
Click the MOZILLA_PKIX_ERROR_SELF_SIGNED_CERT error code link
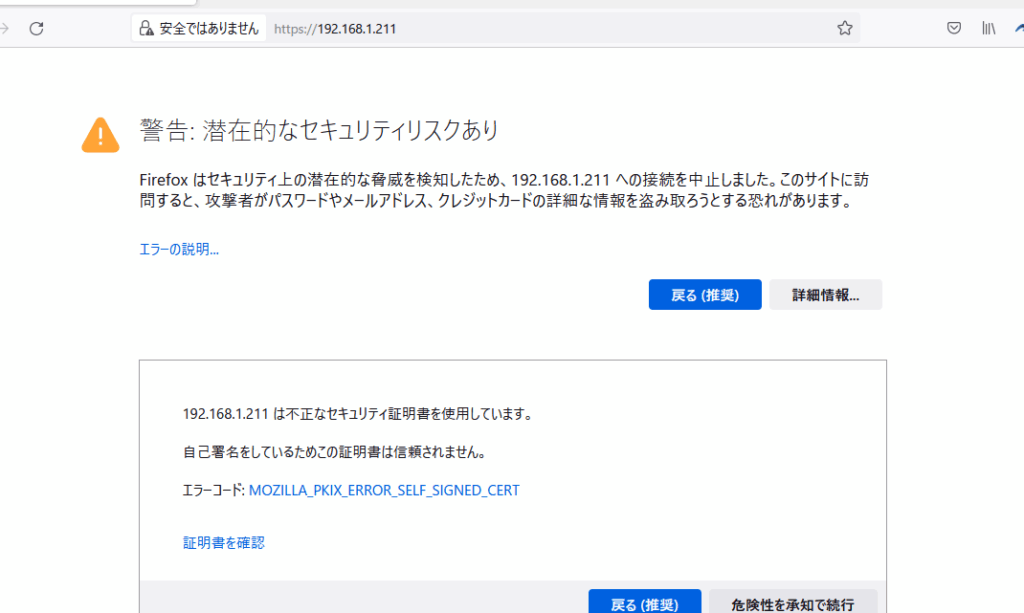coord(384,491)
